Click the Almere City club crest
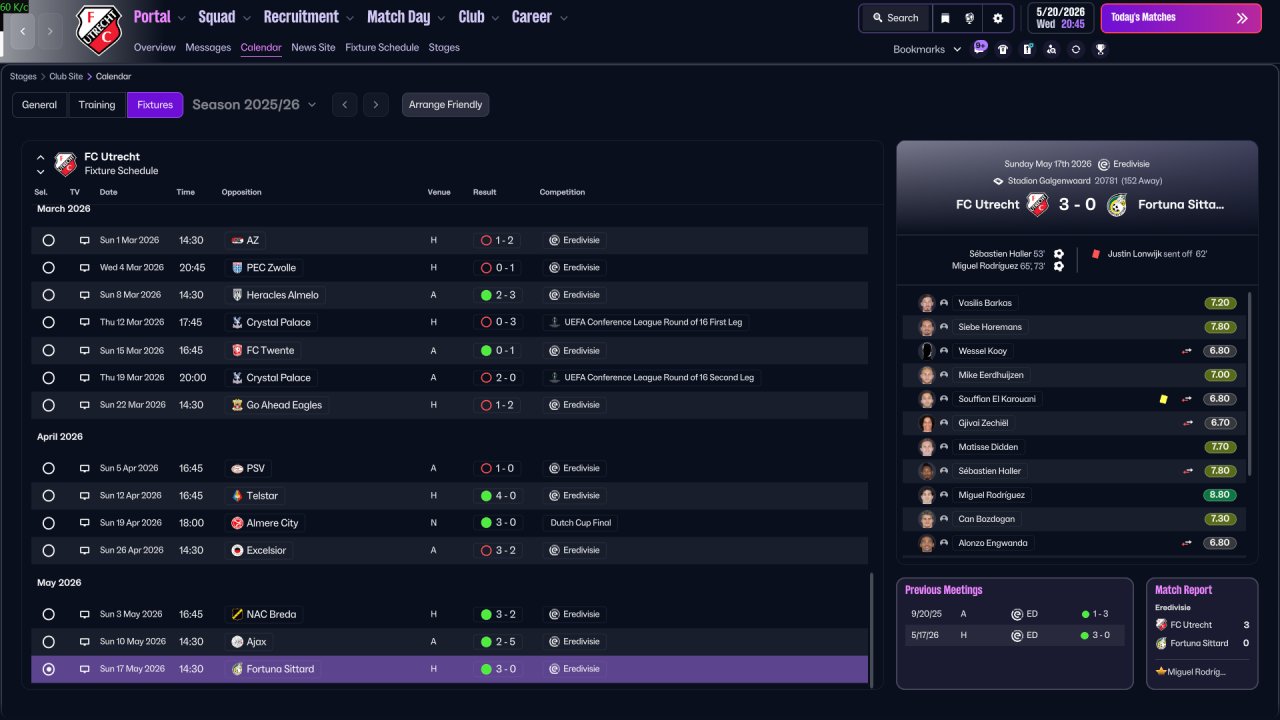The height and width of the screenshot is (720, 1280). [237, 523]
